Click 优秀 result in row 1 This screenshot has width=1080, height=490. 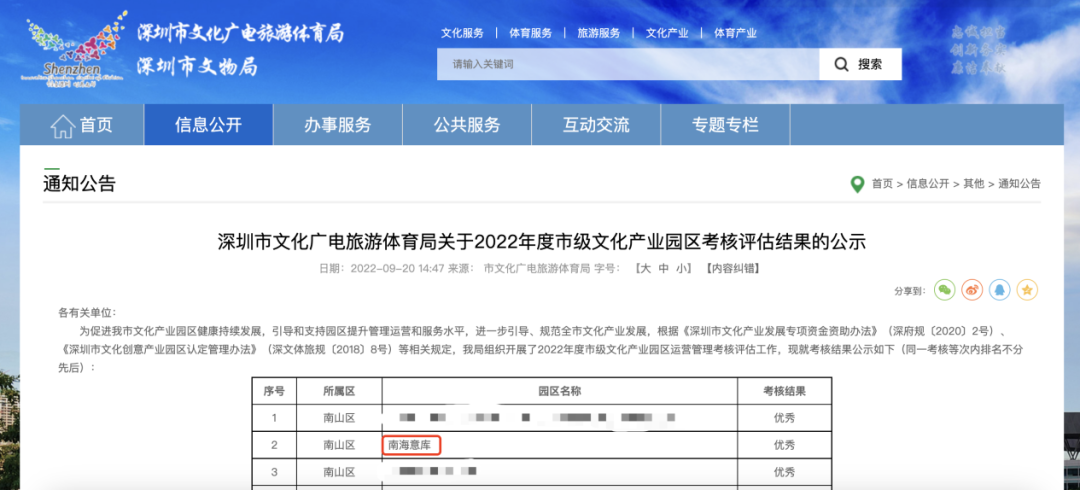click(x=785, y=418)
